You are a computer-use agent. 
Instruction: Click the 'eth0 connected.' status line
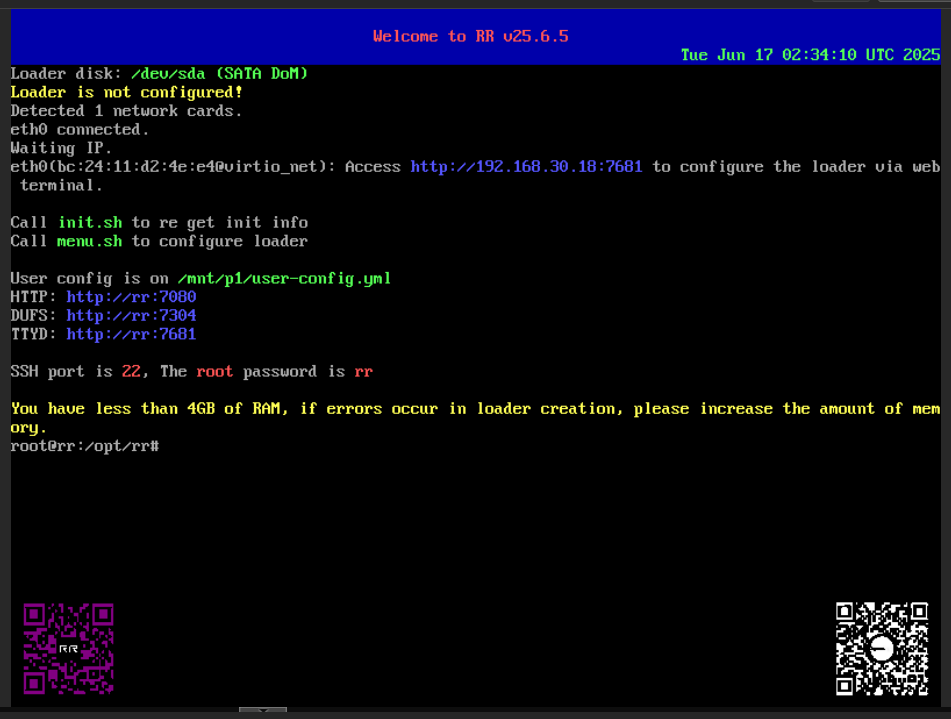point(80,129)
